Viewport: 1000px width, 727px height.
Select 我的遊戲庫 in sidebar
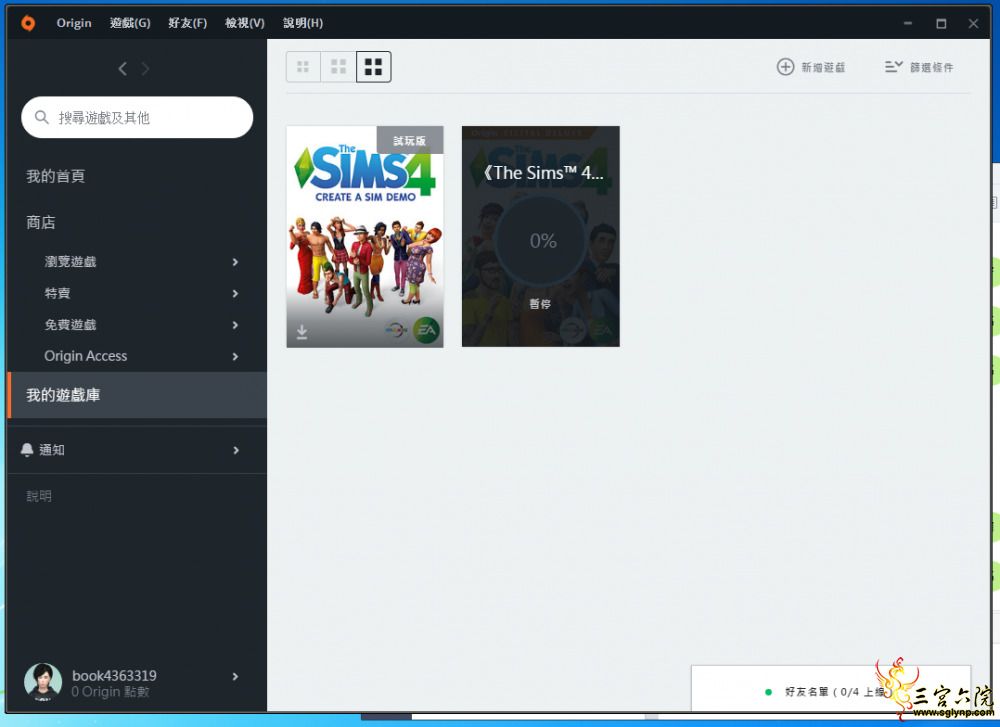point(137,395)
